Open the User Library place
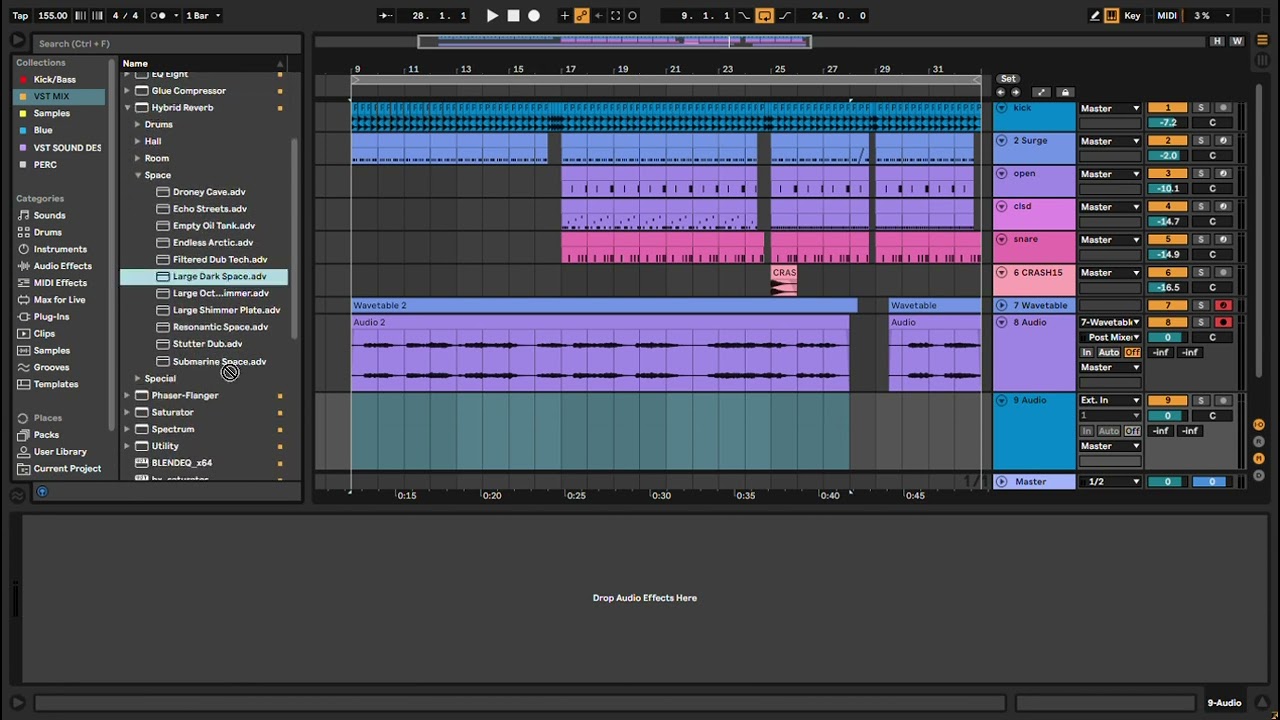Image resolution: width=1280 pixels, height=720 pixels. pyautogui.click(x=60, y=452)
